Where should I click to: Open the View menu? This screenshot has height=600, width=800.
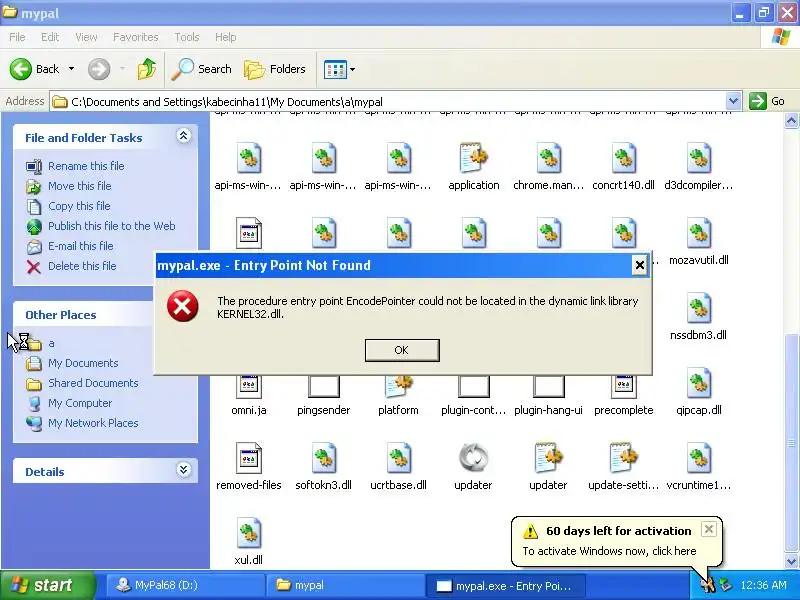point(86,37)
